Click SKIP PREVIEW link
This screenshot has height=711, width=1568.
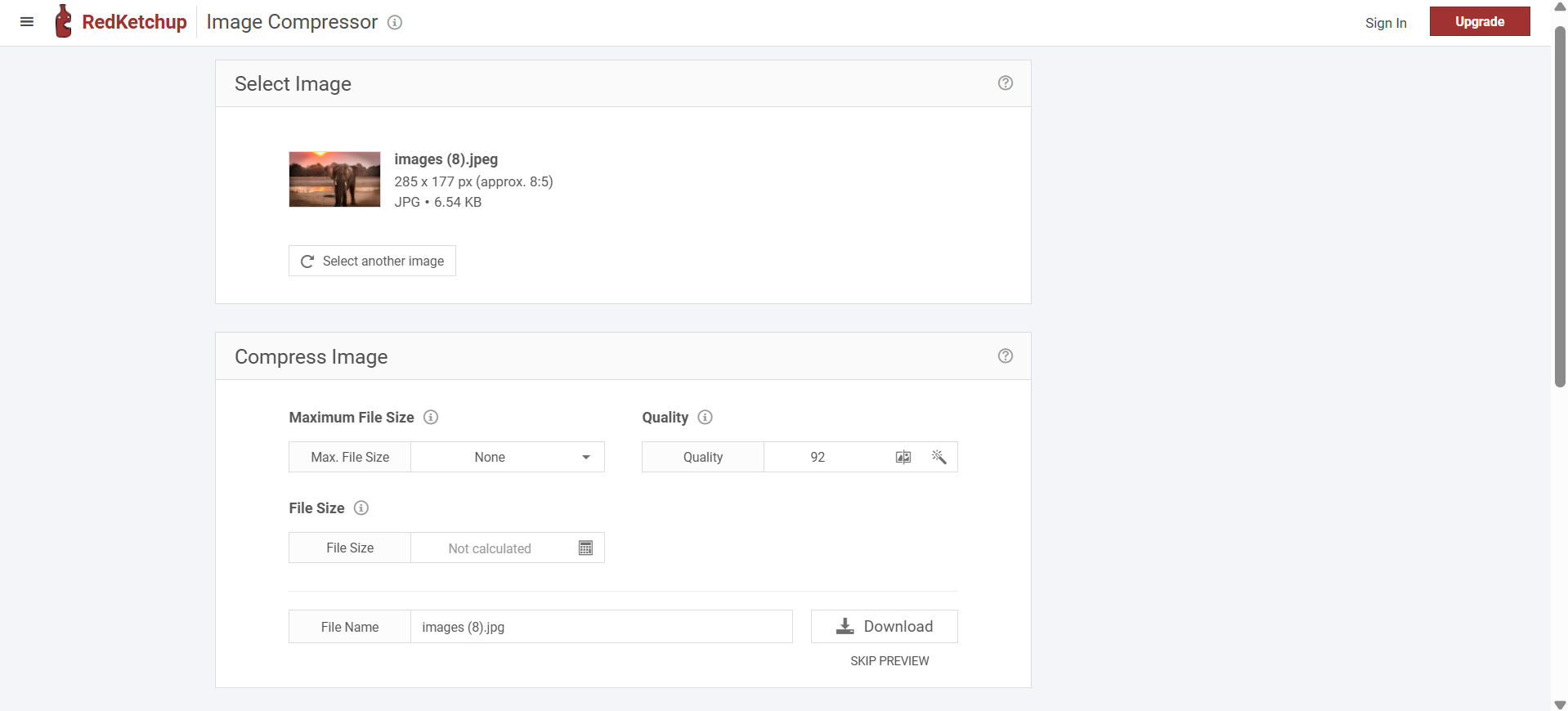889,661
